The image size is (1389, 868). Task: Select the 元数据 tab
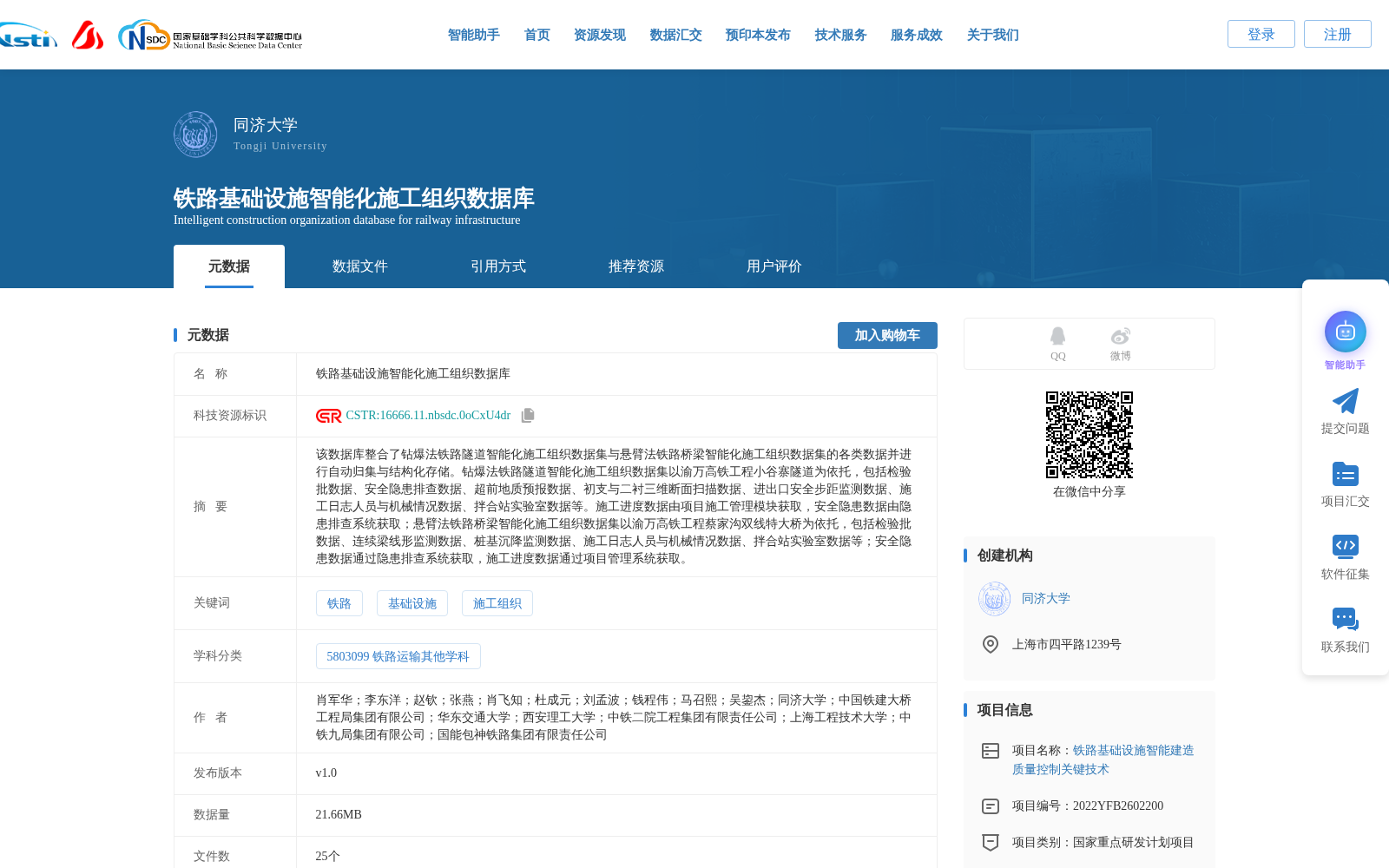tap(229, 266)
